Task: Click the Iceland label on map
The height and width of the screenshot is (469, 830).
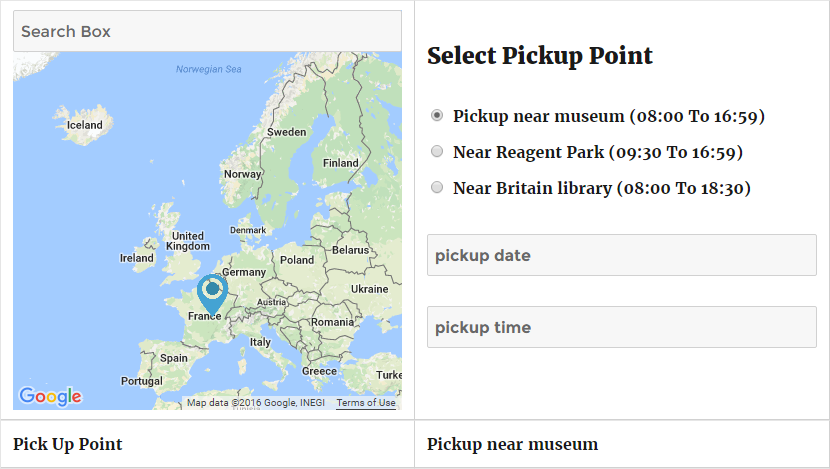Action: 85,125
